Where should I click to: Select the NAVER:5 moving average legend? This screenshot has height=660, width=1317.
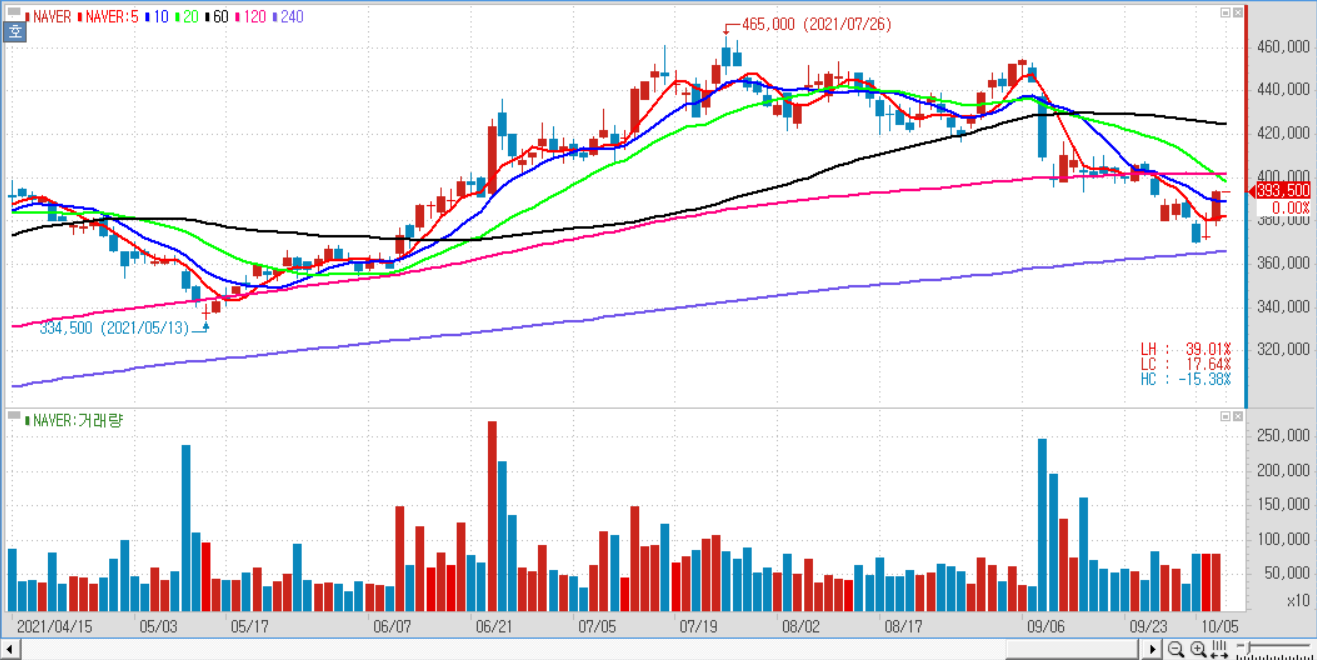(107, 17)
